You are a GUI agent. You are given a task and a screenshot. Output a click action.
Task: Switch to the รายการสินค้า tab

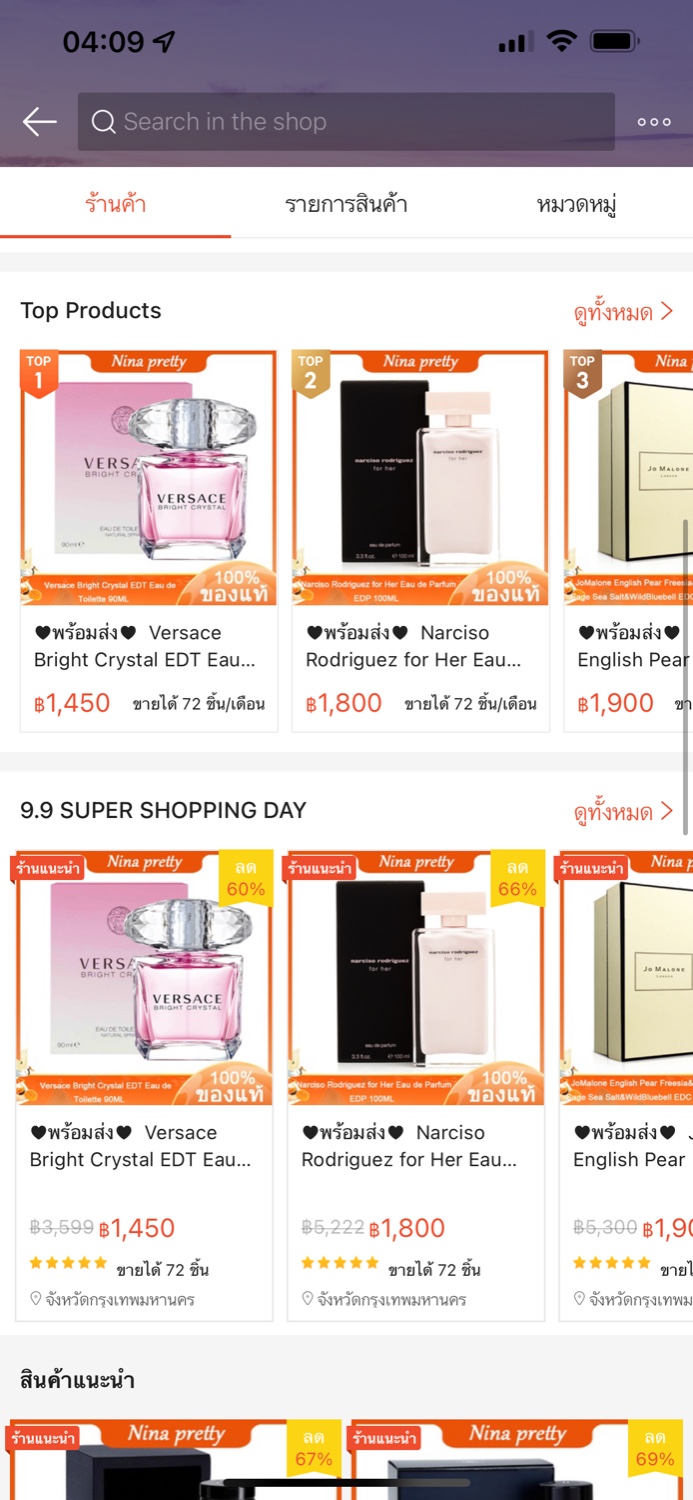pos(346,205)
